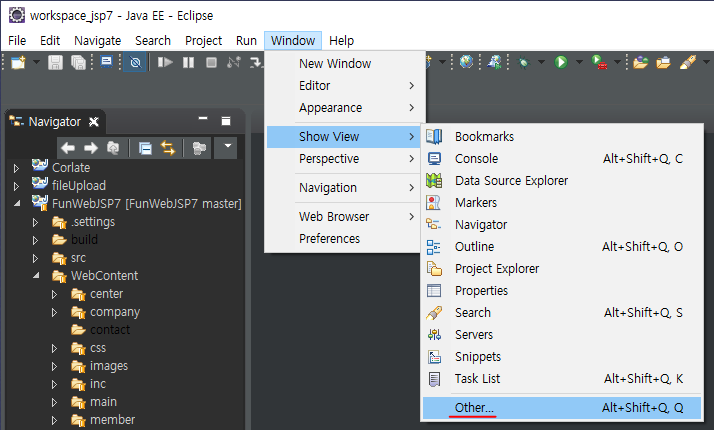The width and height of the screenshot is (714, 430).
Task: Select Data Source Explorer view
Action: coord(562,180)
